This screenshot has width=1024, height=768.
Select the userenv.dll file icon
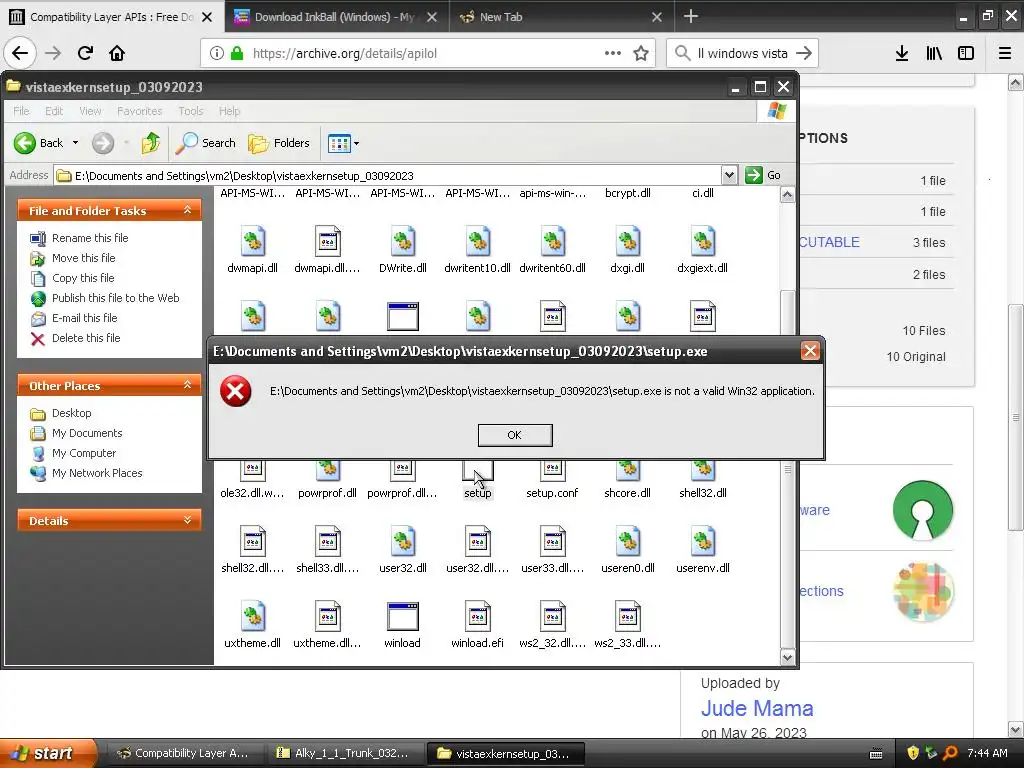point(703,542)
